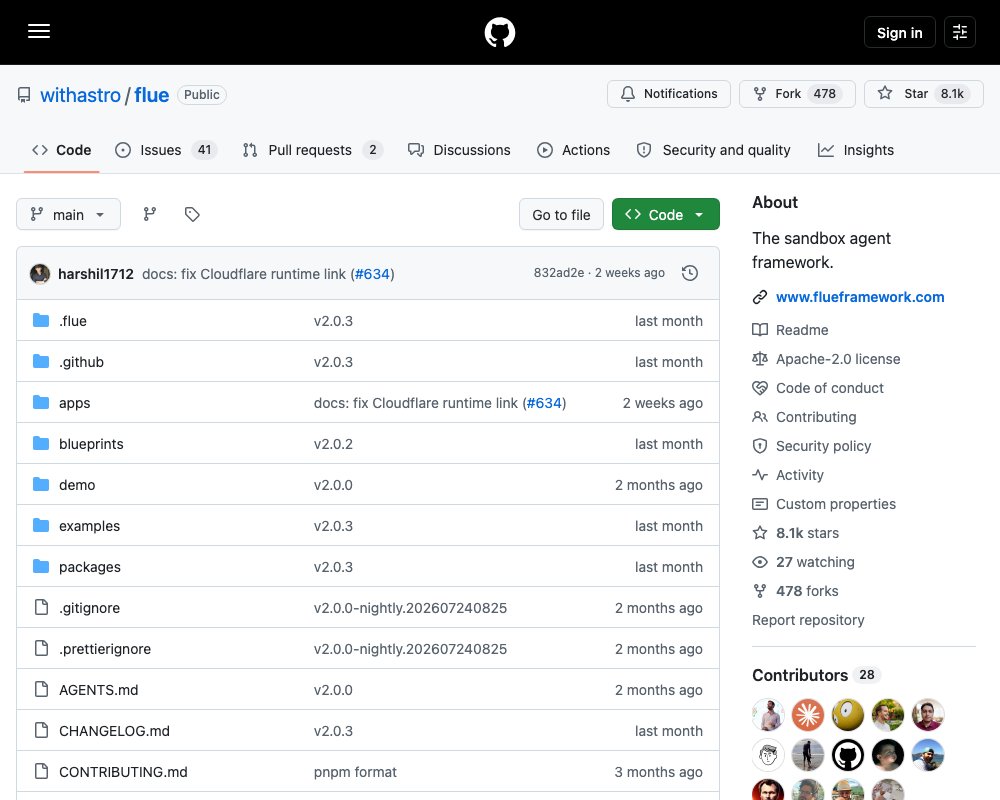The height and width of the screenshot is (800, 1000).
Task: Open the orange starburst contributor avatar
Action: 808,715
